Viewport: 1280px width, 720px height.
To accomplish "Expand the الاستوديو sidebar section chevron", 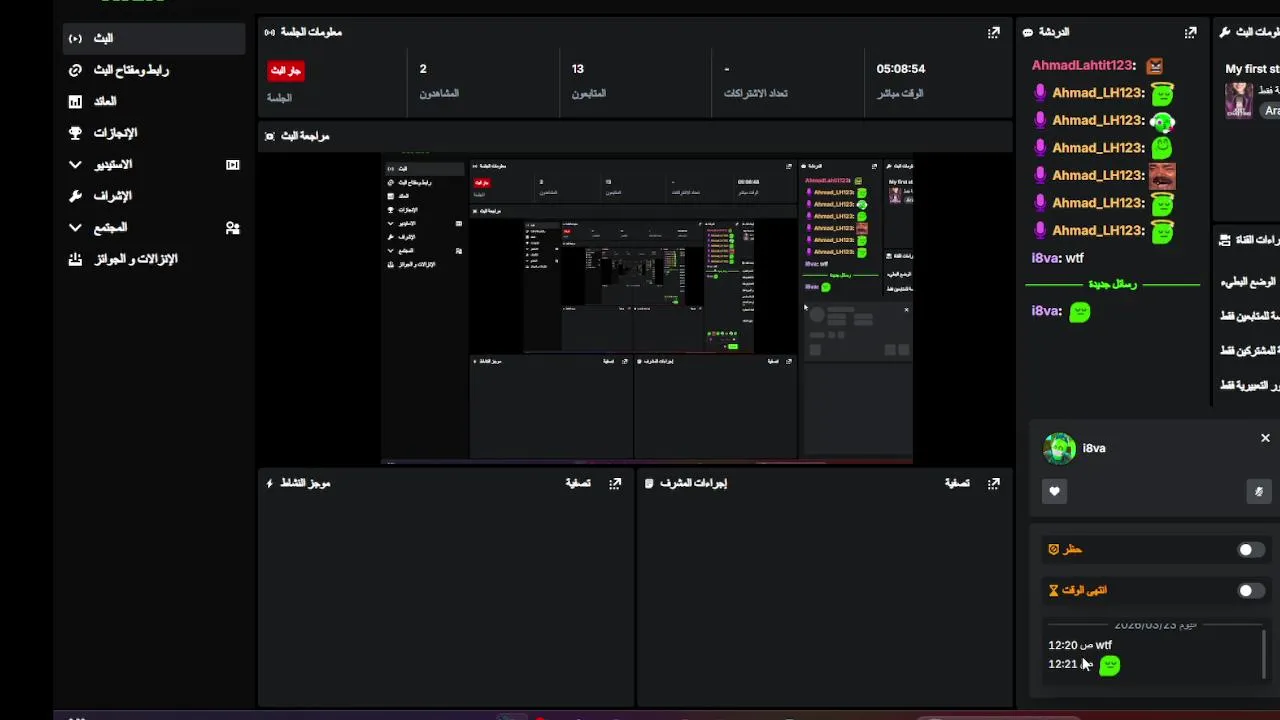I will coord(75,165).
